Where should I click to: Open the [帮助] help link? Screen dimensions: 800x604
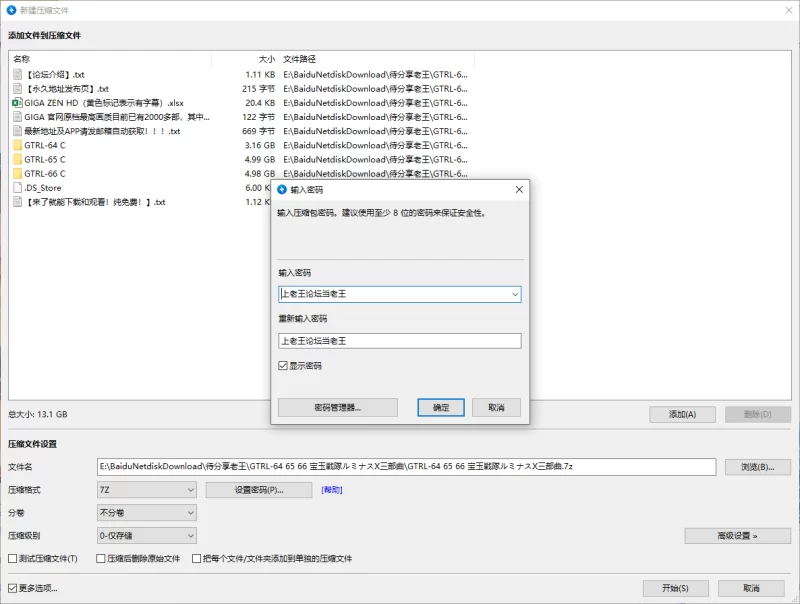coord(331,490)
